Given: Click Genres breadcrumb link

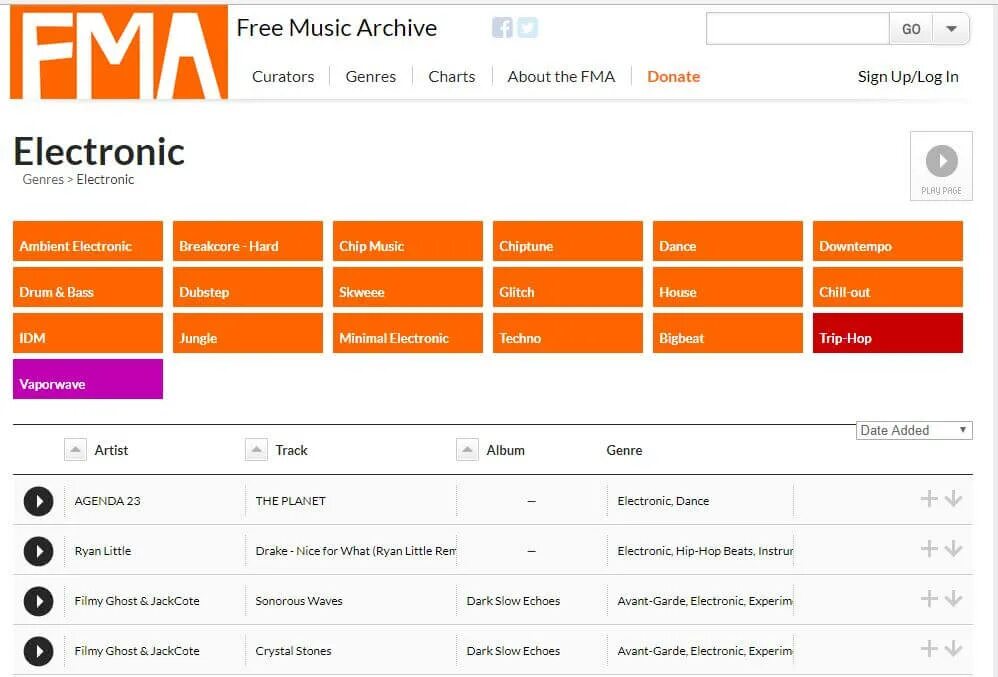Looking at the screenshot, I should 43,179.
